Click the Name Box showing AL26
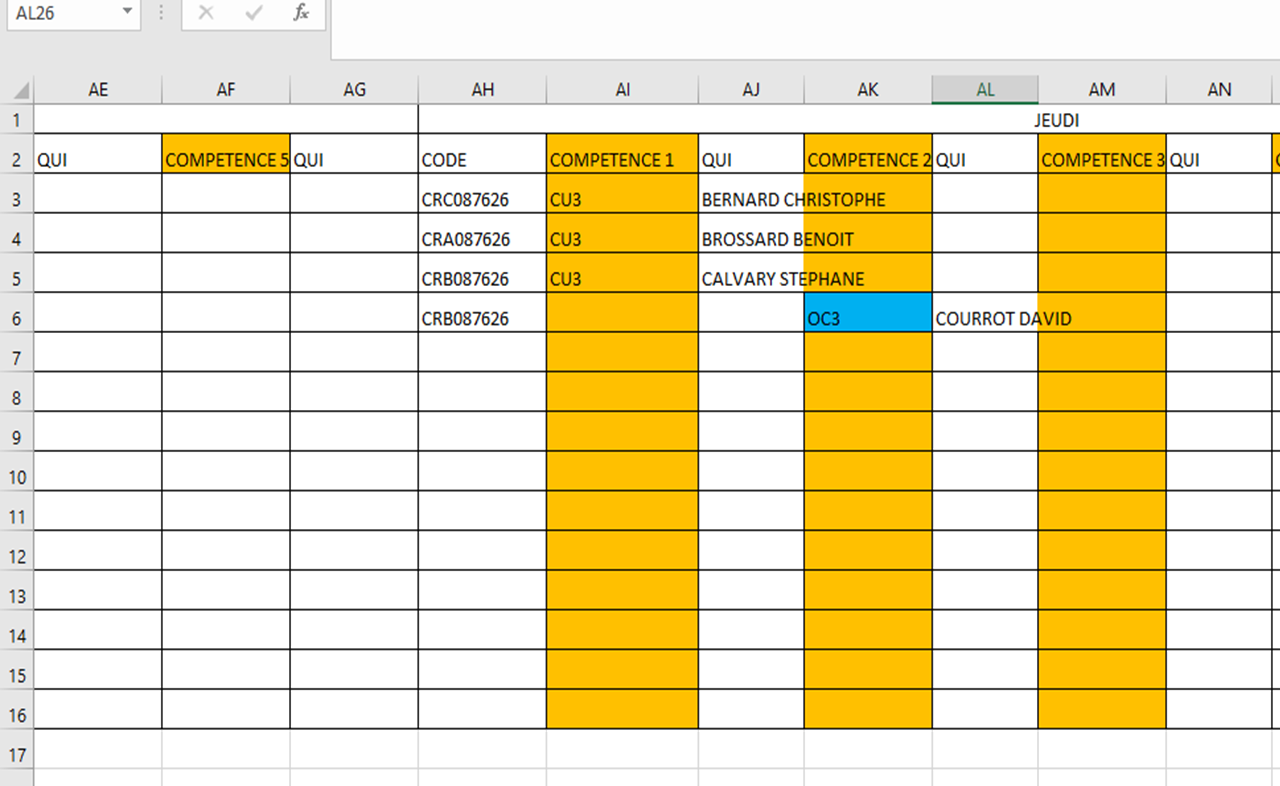 (60, 13)
